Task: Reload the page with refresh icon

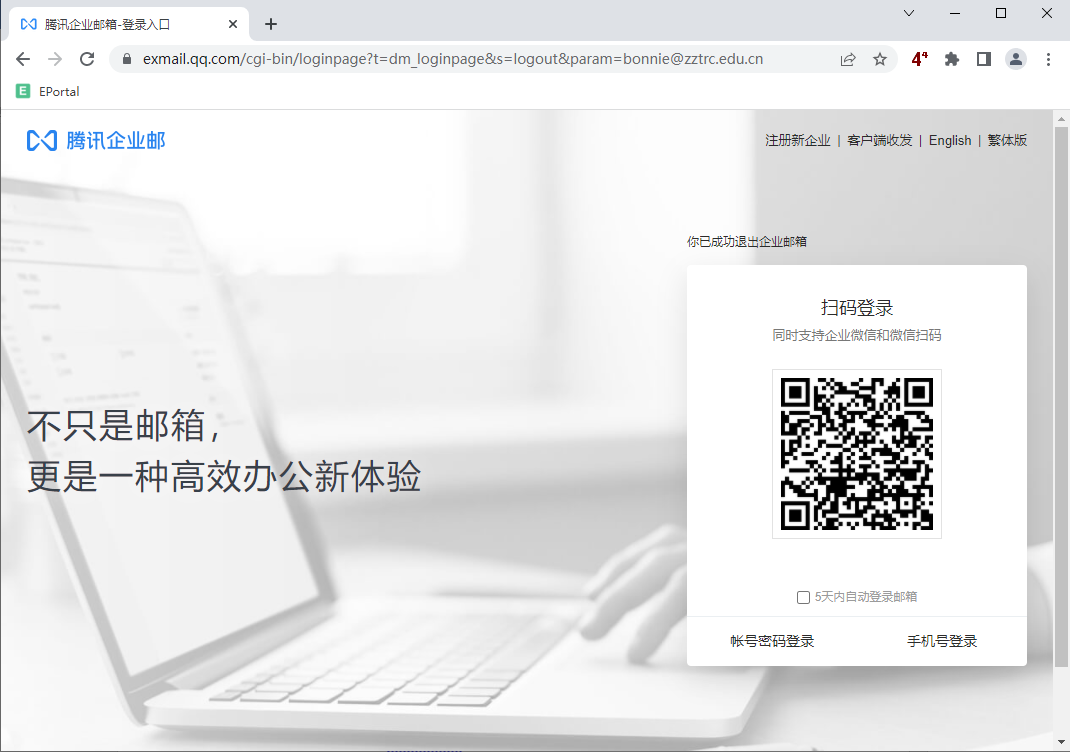Action: point(87,59)
